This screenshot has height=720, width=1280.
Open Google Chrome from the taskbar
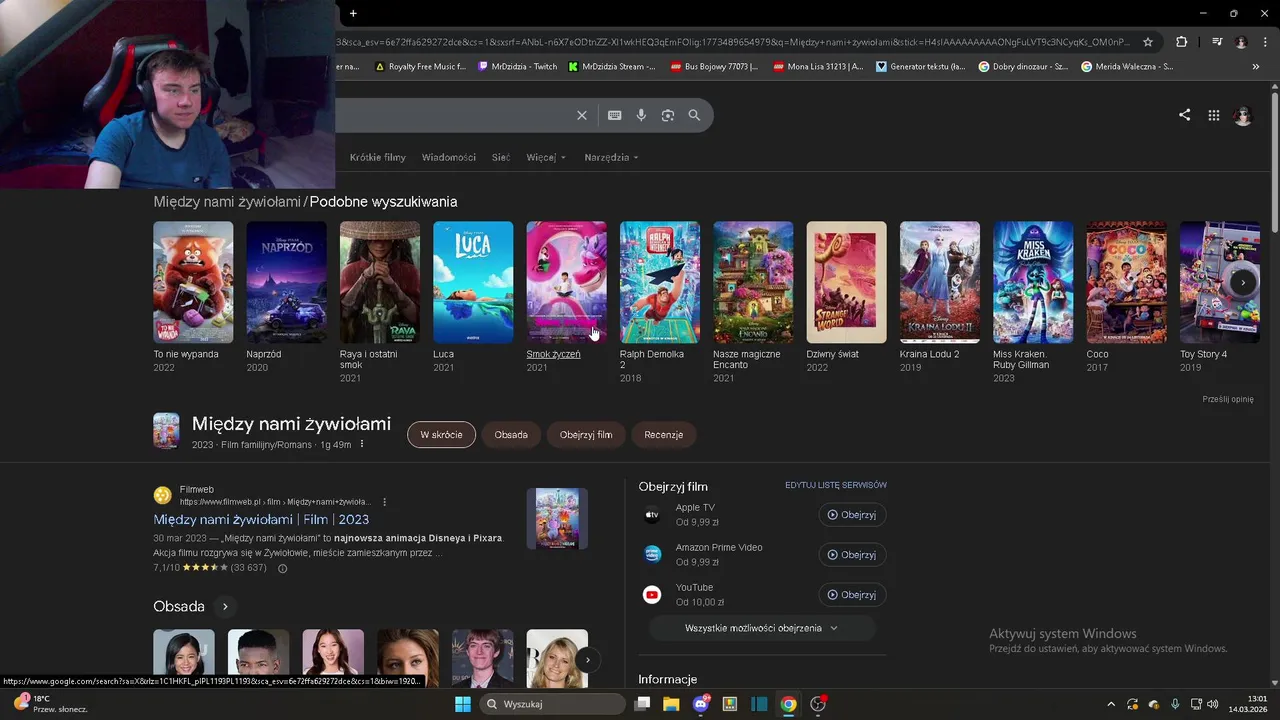point(789,704)
